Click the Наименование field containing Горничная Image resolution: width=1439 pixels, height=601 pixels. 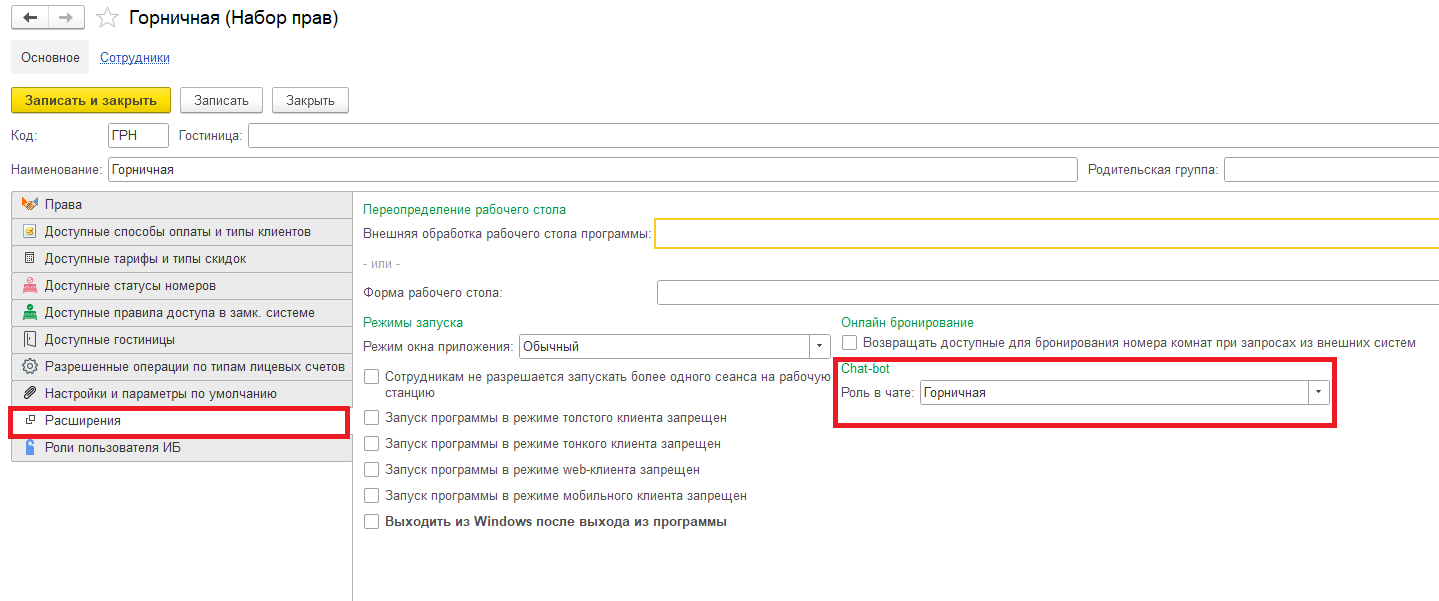[593, 169]
